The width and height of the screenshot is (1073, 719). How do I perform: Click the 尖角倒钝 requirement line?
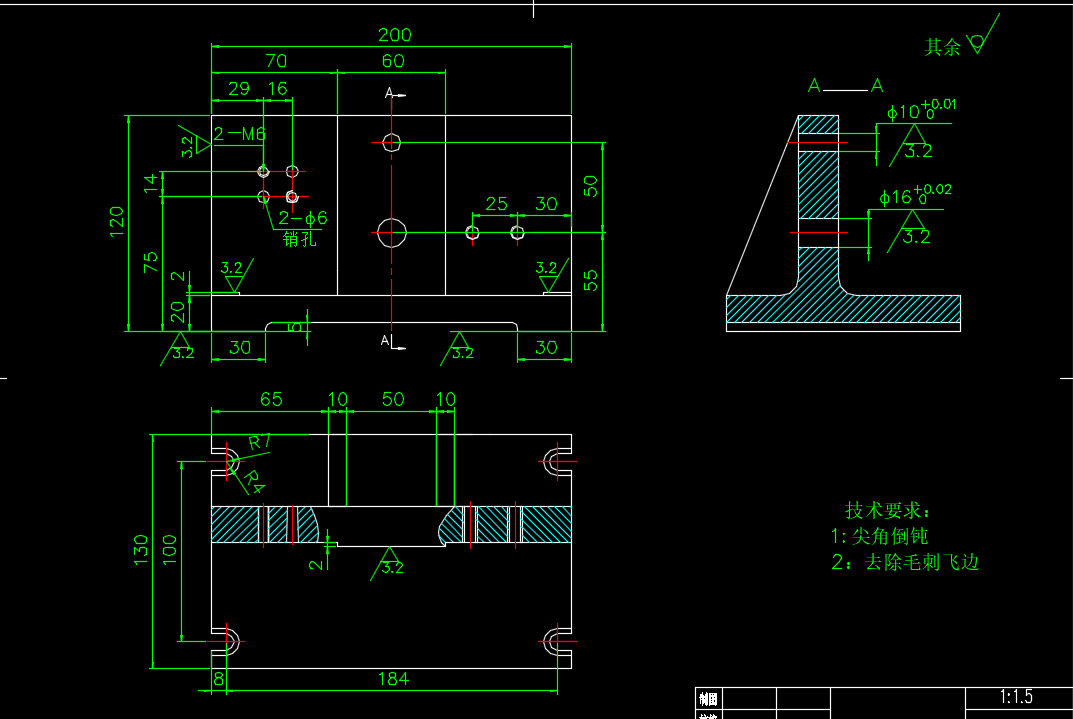point(880,536)
